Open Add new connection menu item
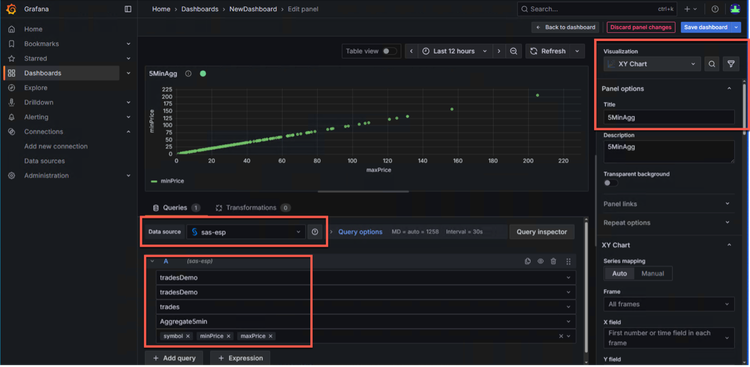 point(56,146)
